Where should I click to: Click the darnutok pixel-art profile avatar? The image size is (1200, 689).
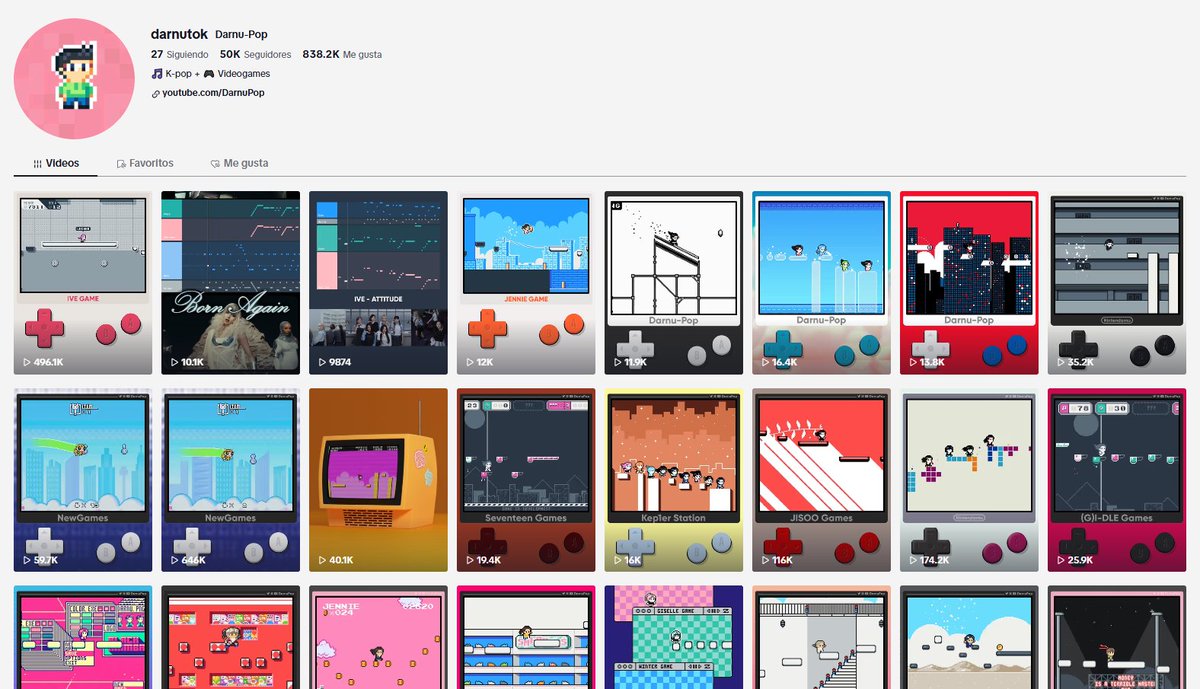click(74, 78)
